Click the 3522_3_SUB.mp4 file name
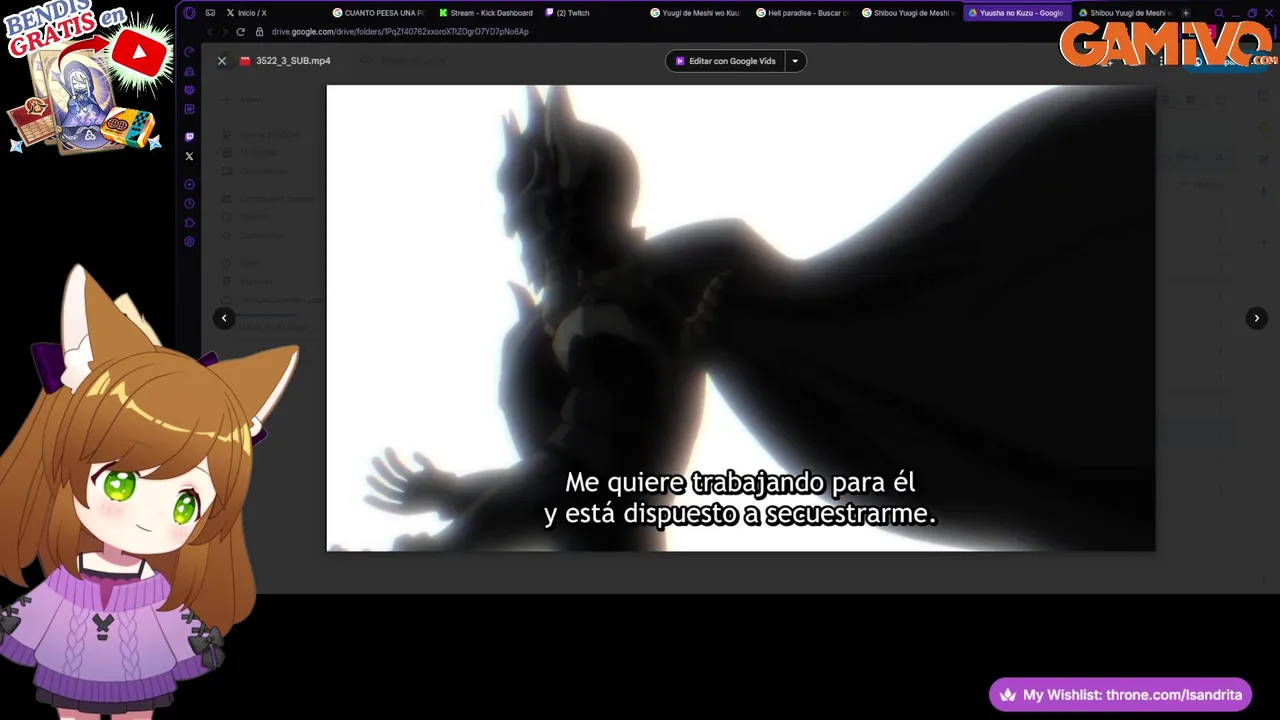The height and width of the screenshot is (720, 1280). click(293, 61)
